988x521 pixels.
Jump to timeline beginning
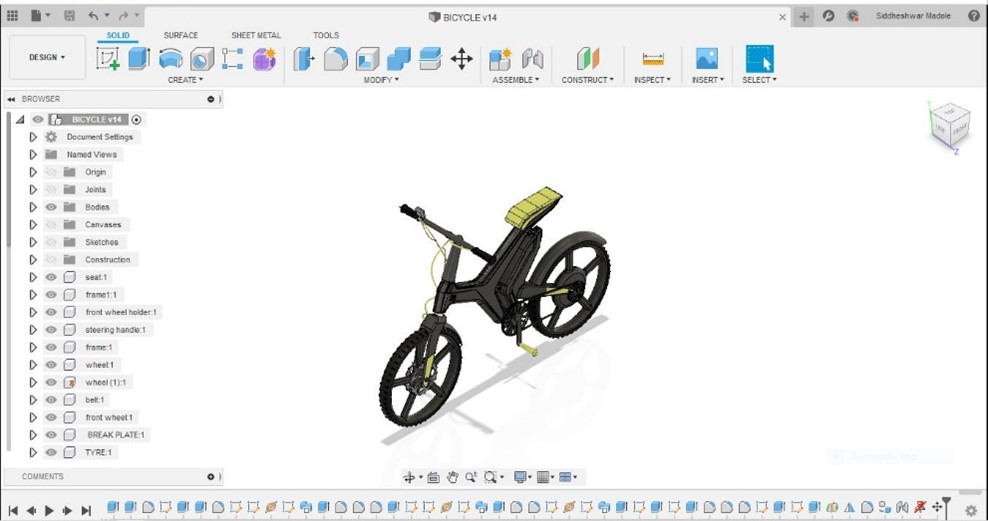[x=13, y=510]
